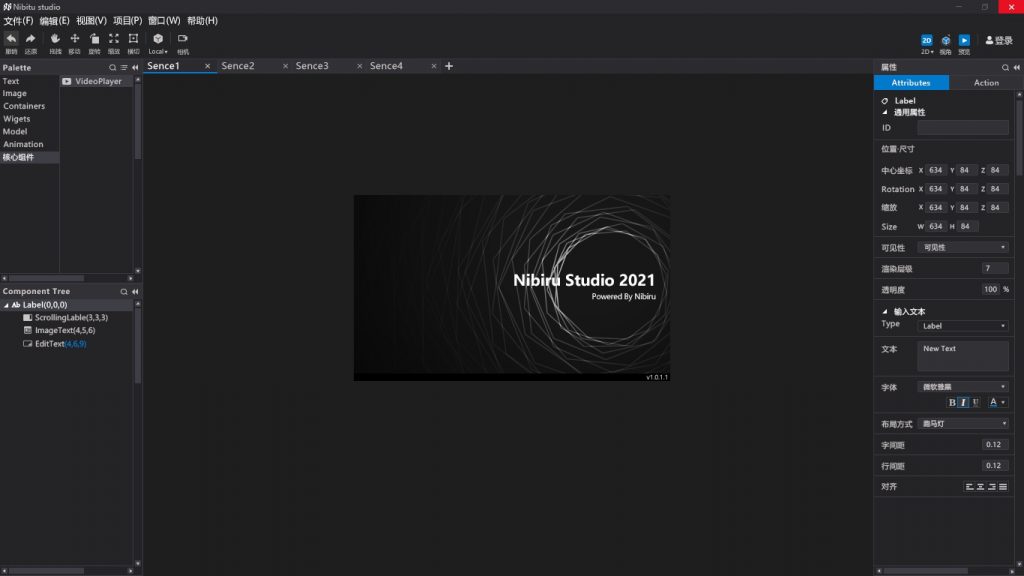The image size is (1024, 576).
Task: Click the camera (相机) toolbar icon
Action: tap(183, 39)
